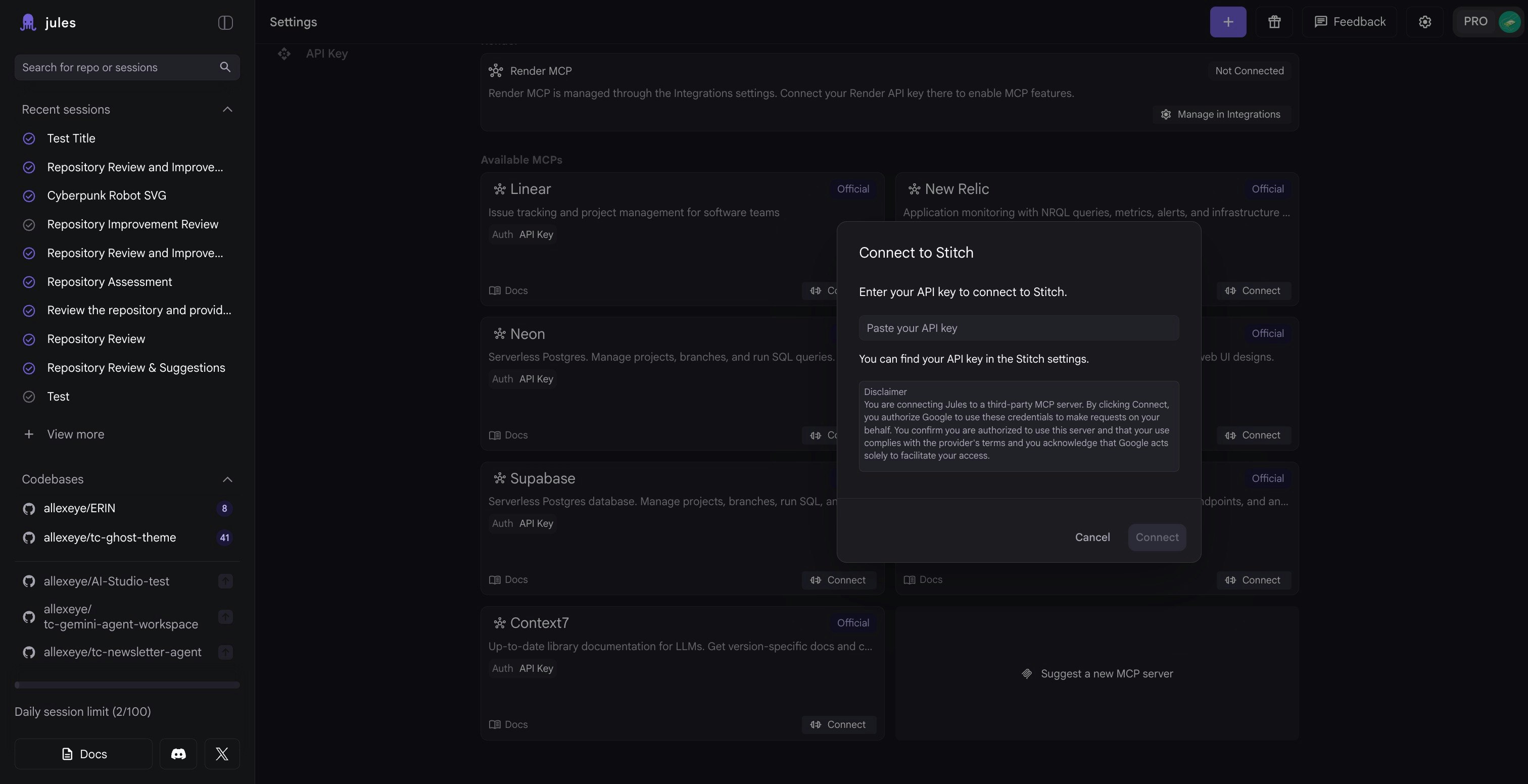Screen dimensions: 1528x784
Task: Click upload icon beside allexeye/AI-Studio-test
Action: coord(225,581)
